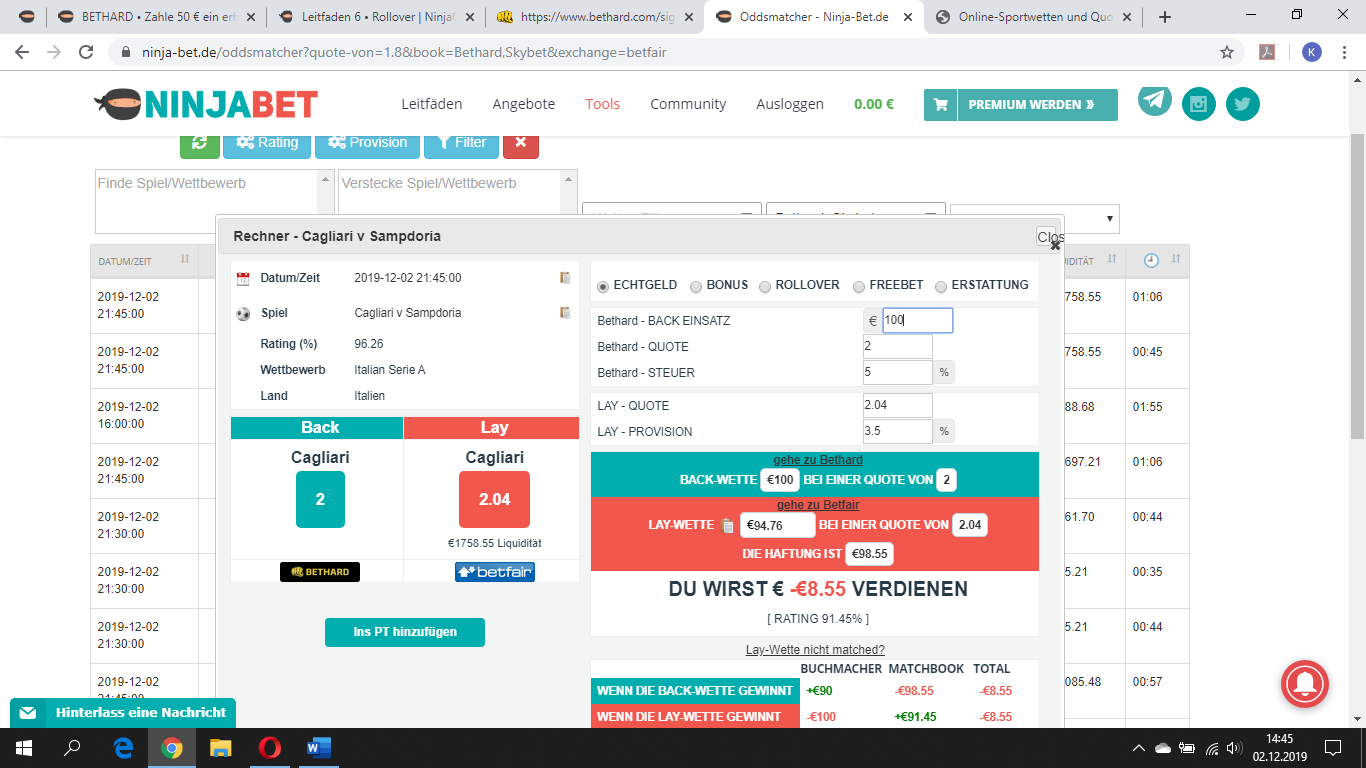The width and height of the screenshot is (1366, 768).
Task: Expand Verstecke Spiel/Wettbewerb list scroll arrow
Action: 569,180
